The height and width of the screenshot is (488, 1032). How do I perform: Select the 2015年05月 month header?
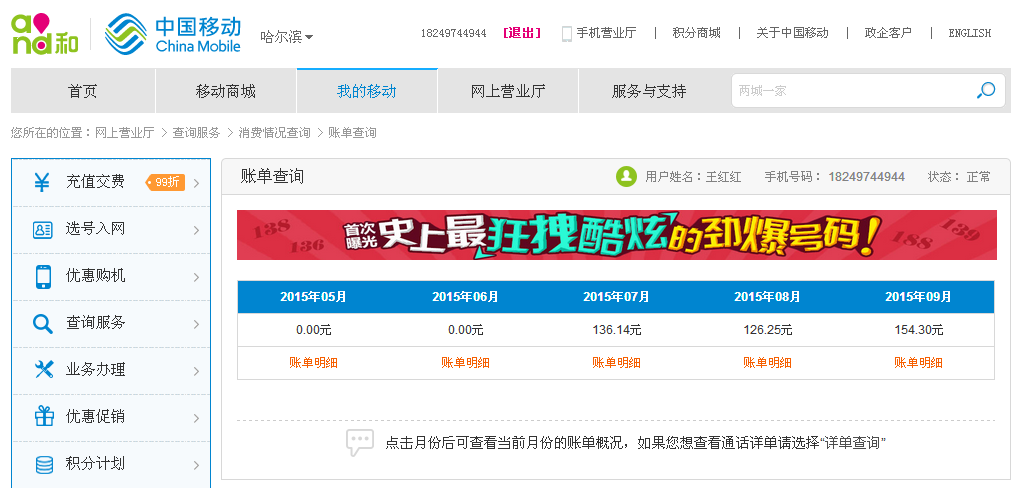pos(313,297)
